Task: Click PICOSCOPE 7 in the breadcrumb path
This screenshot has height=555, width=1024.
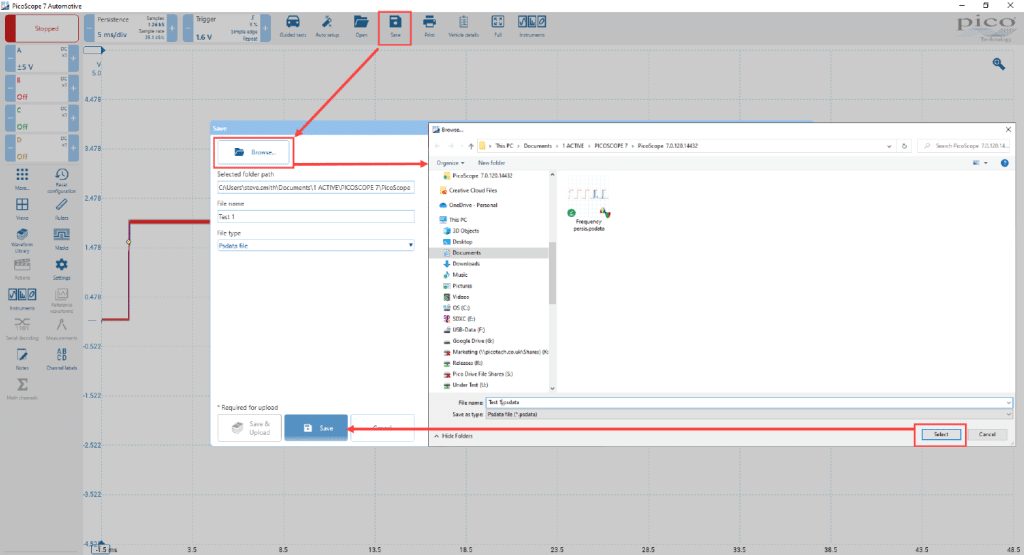Action: pyautogui.click(x=611, y=146)
